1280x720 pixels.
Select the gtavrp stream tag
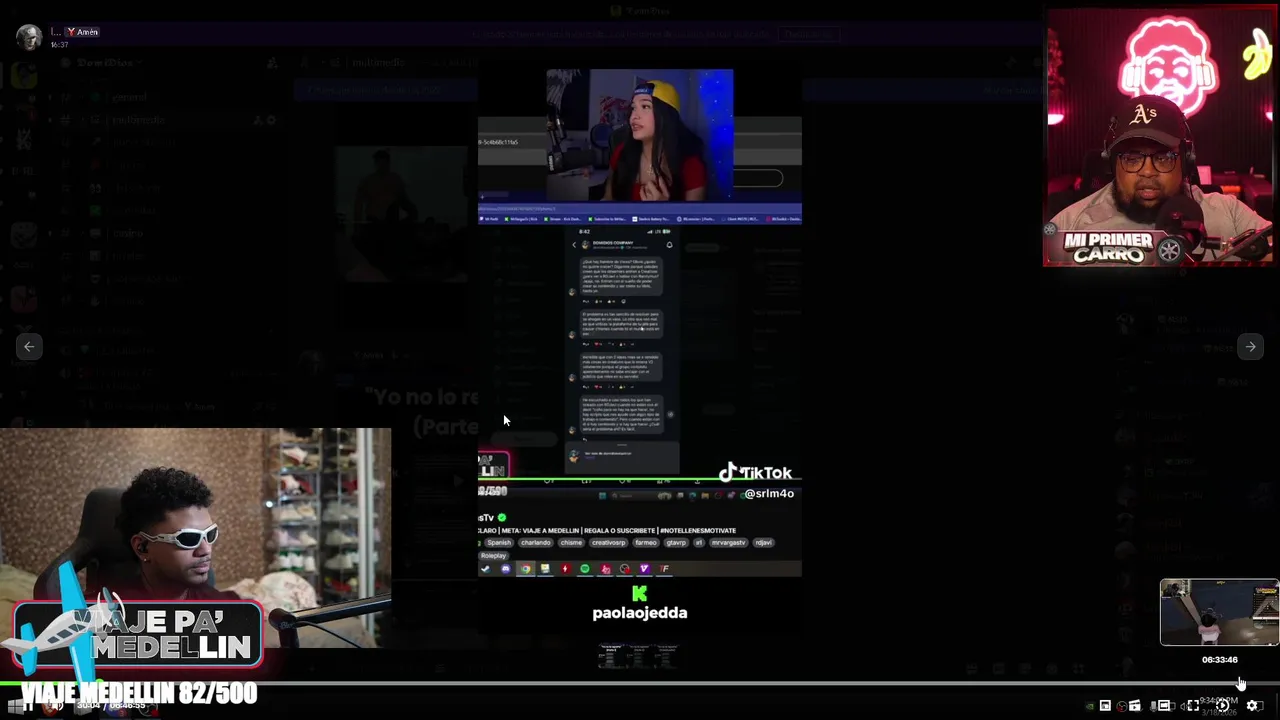676,543
